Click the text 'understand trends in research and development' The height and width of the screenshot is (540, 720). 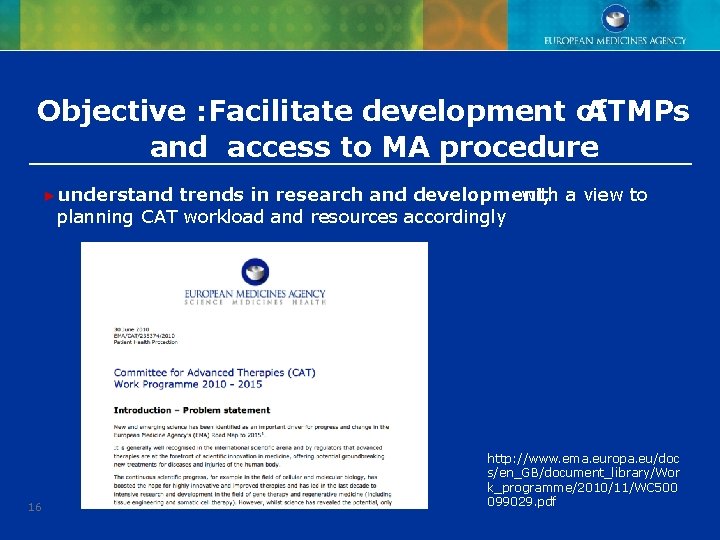(303, 195)
